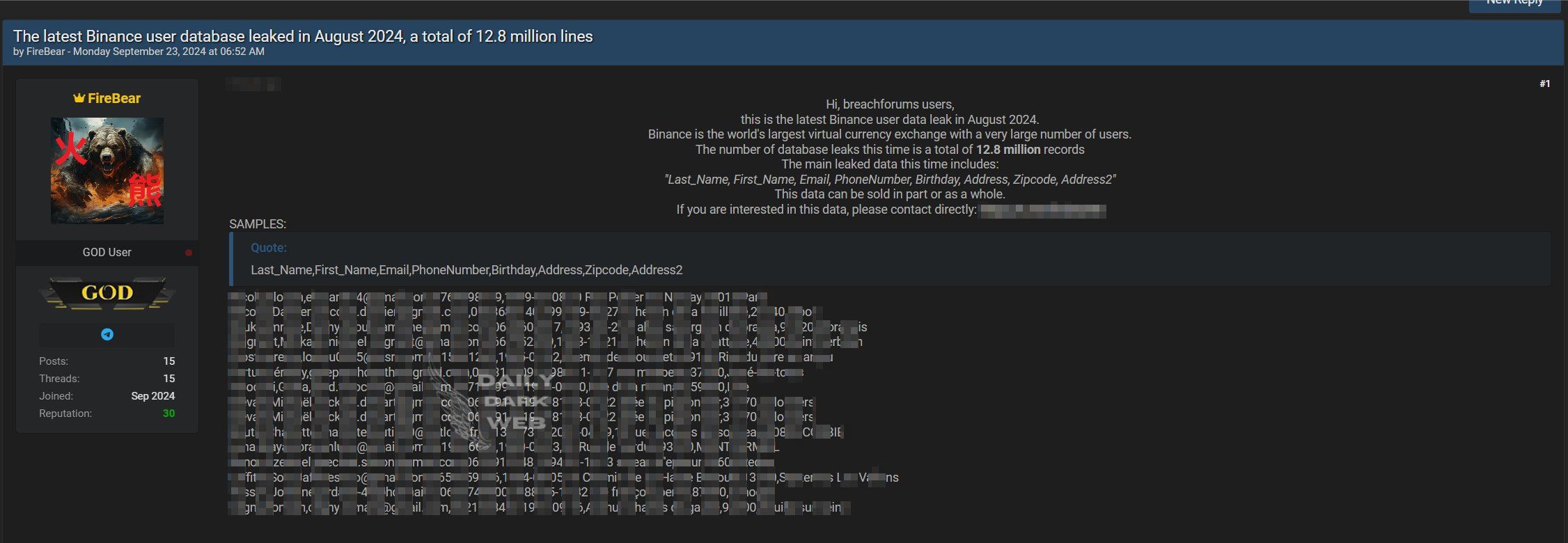
Task: Click the "Joined:" label
Action: 56,396
